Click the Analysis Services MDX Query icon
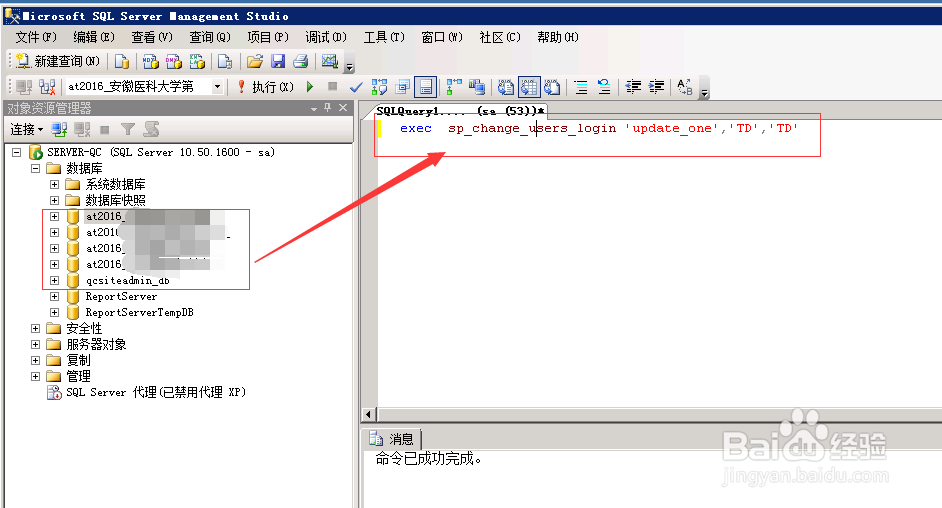Image resolution: width=942 pixels, height=508 pixels. 150,61
